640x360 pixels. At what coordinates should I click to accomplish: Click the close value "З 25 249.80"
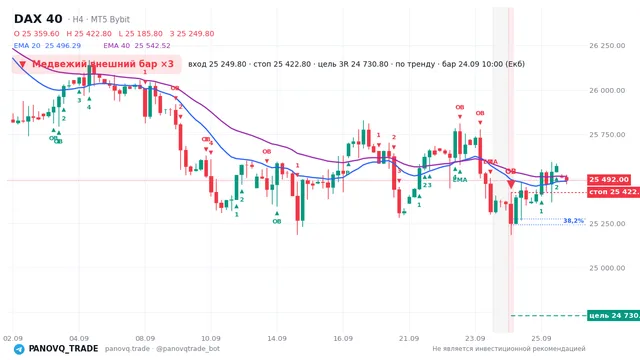pyautogui.click(x=192, y=33)
